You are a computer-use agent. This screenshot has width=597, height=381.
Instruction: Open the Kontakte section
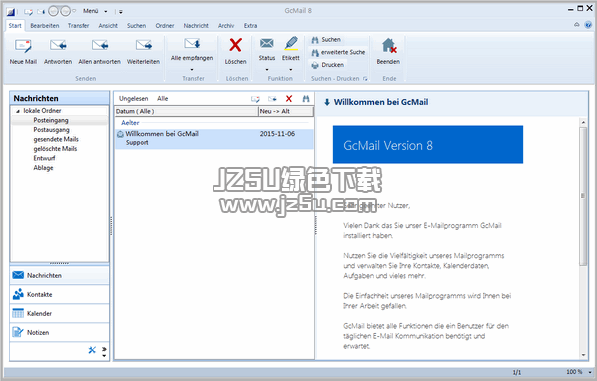pos(59,294)
